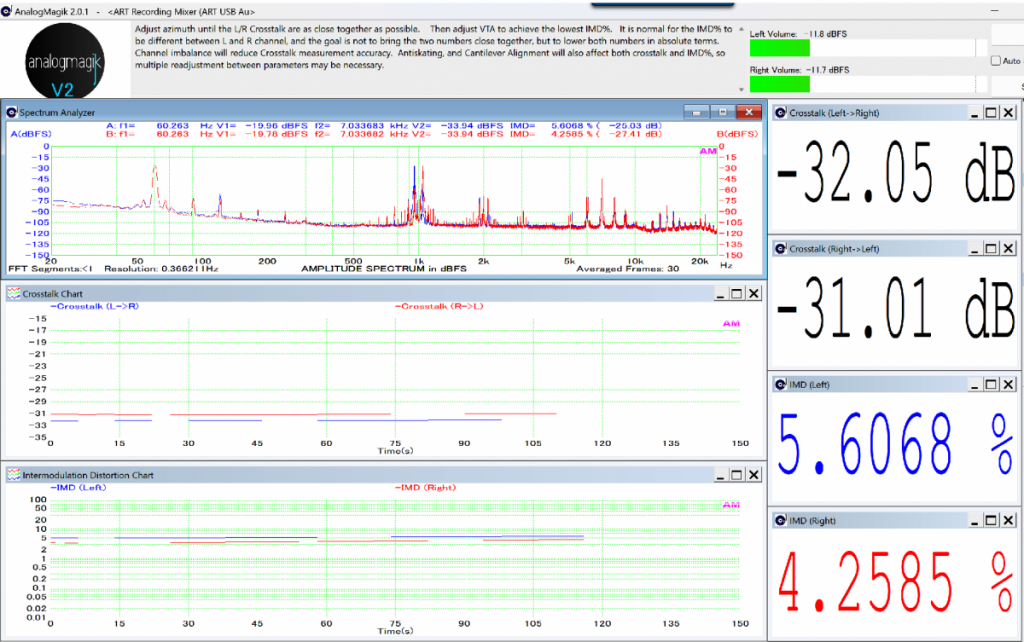This screenshot has height=642, width=1024.
Task: Click the blue Crosstalk (L->R) chart legend
Action: click(95, 306)
